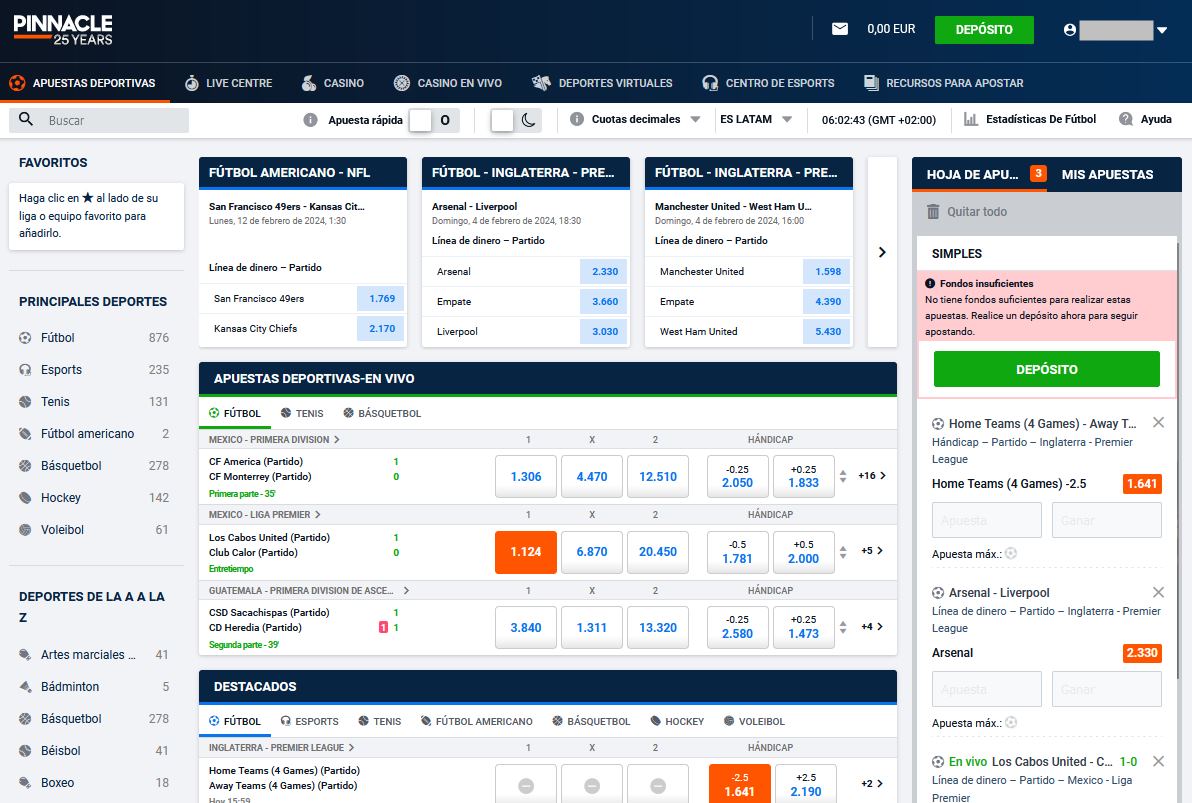Click the Tenis ball sidebar icon
The height and width of the screenshot is (803, 1192).
coord(25,402)
